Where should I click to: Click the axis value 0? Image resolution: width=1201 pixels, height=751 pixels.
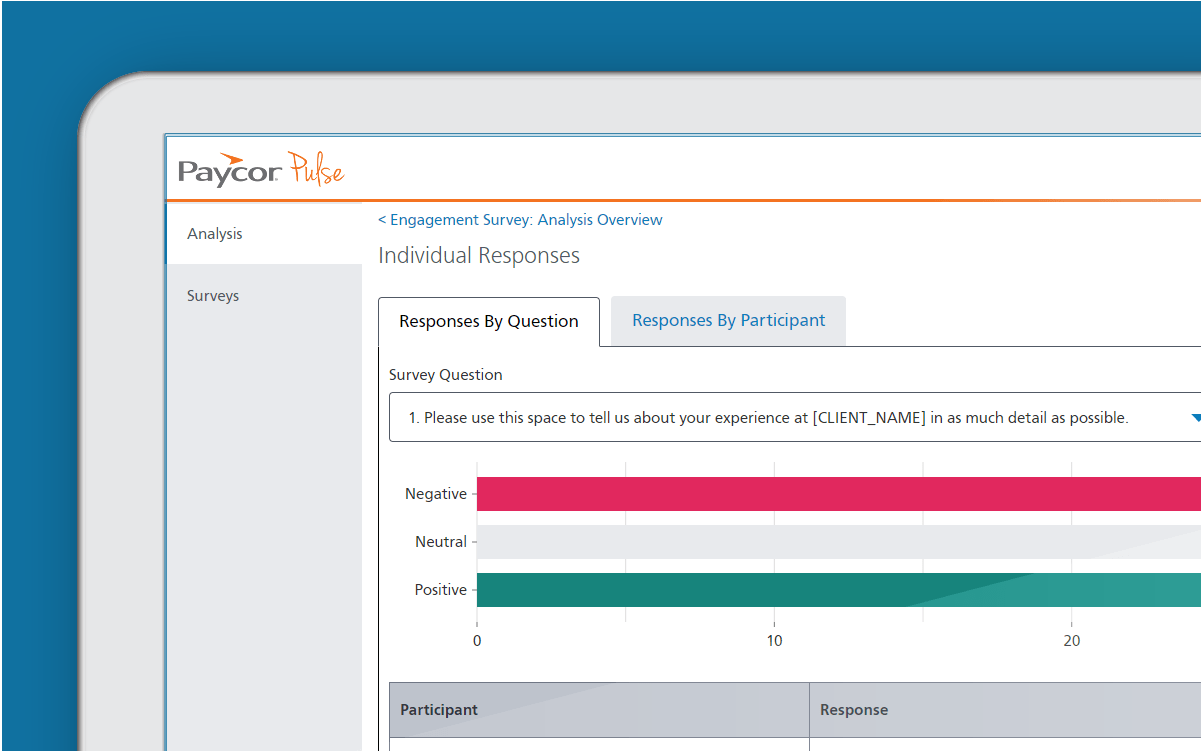477,640
